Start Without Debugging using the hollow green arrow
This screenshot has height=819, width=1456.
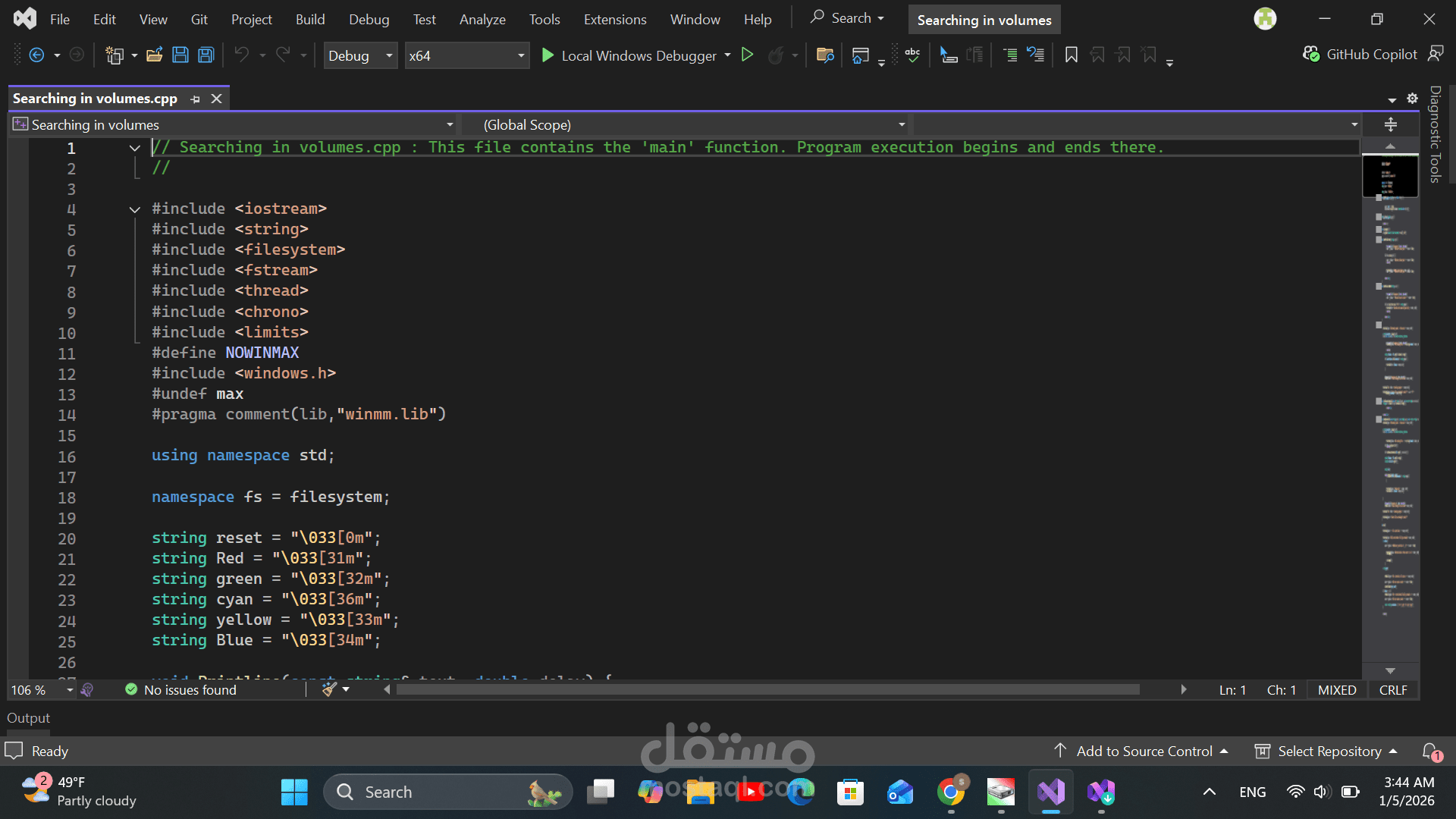pyautogui.click(x=747, y=55)
